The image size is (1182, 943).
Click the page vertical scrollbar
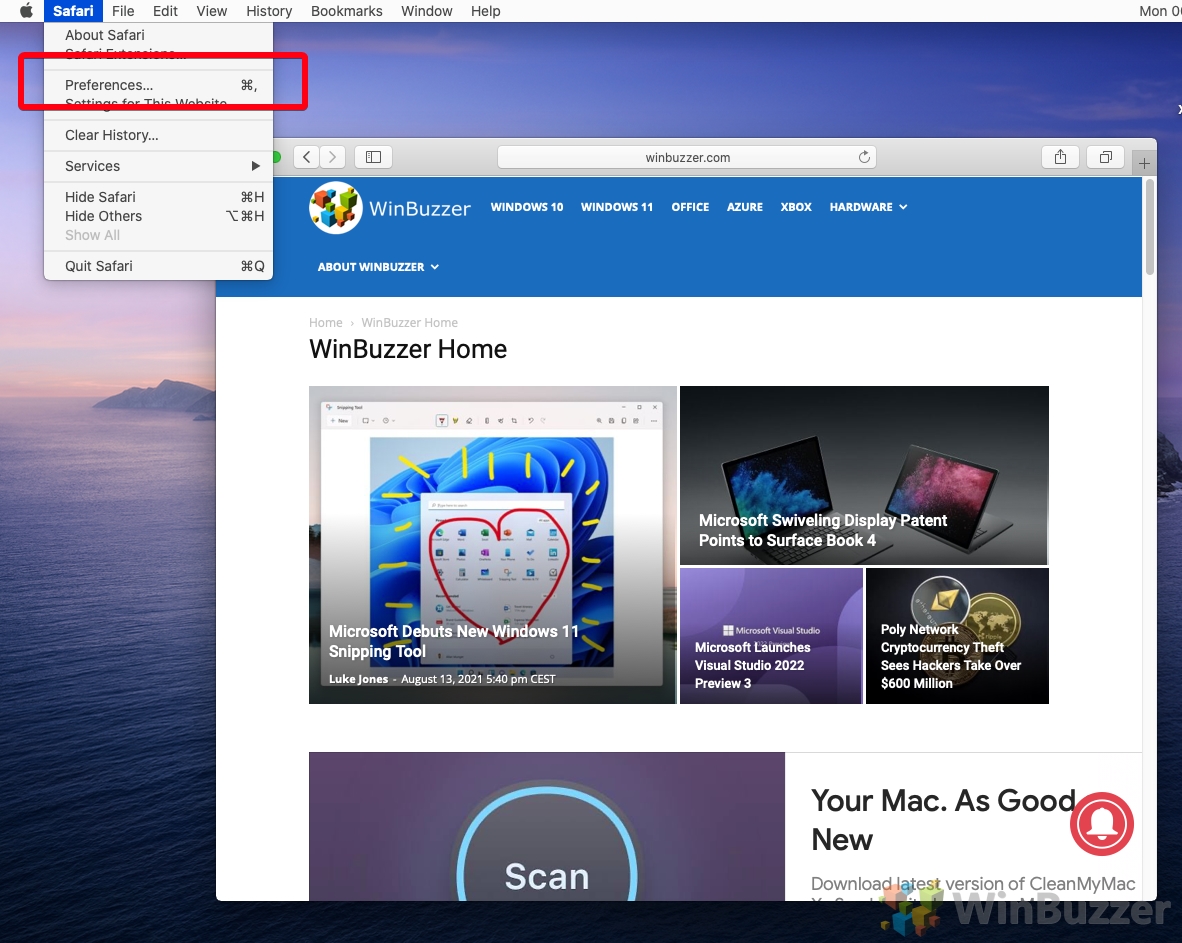pyautogui.click(x=1150, y=228)
